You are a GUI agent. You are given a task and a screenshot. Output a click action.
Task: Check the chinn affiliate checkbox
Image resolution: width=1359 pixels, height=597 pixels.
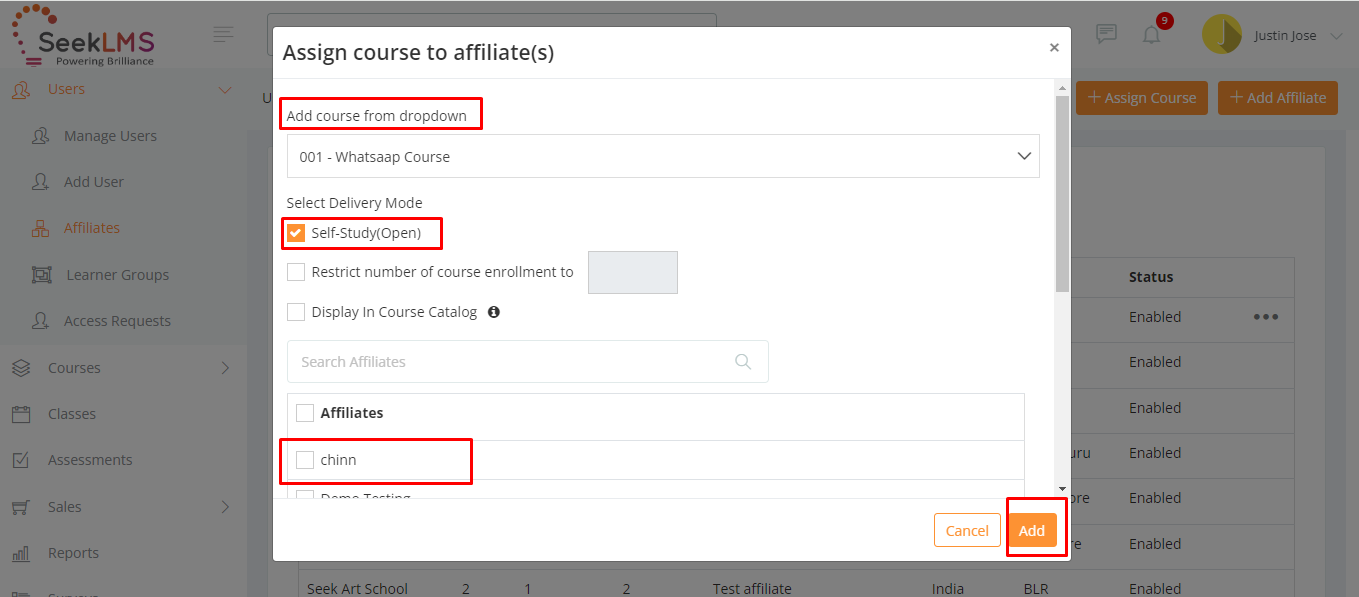click(x=305, y=460)
